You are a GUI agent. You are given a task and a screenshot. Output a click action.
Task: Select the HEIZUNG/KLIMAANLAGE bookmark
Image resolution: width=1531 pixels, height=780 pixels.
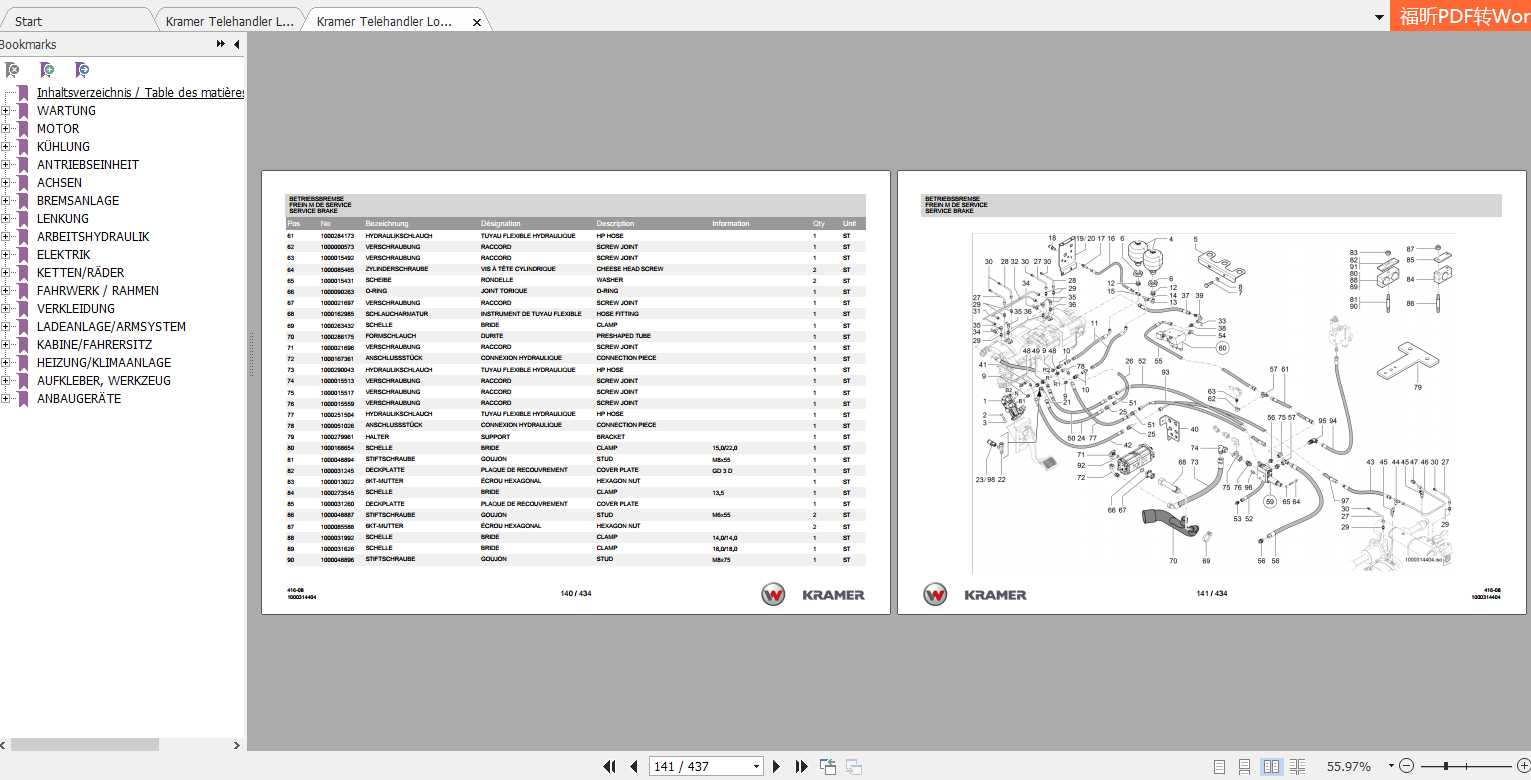(x=104, y=363)
